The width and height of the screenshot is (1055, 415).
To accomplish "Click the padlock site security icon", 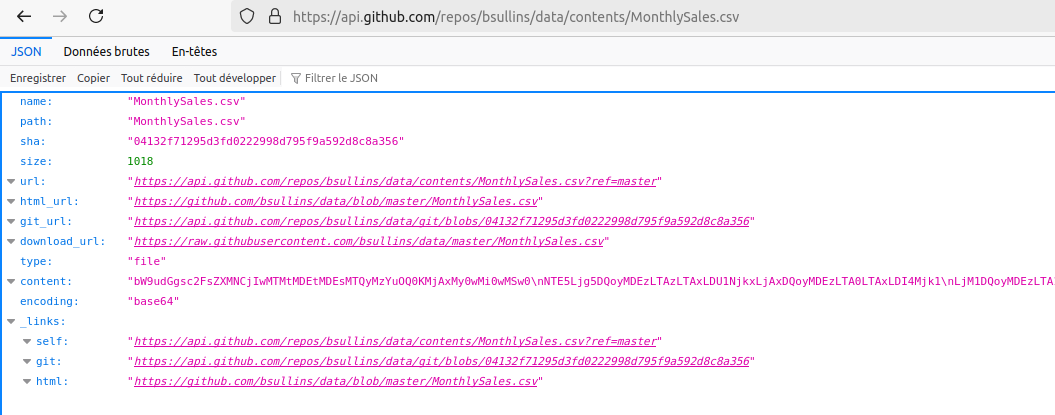I will [273, 17].
